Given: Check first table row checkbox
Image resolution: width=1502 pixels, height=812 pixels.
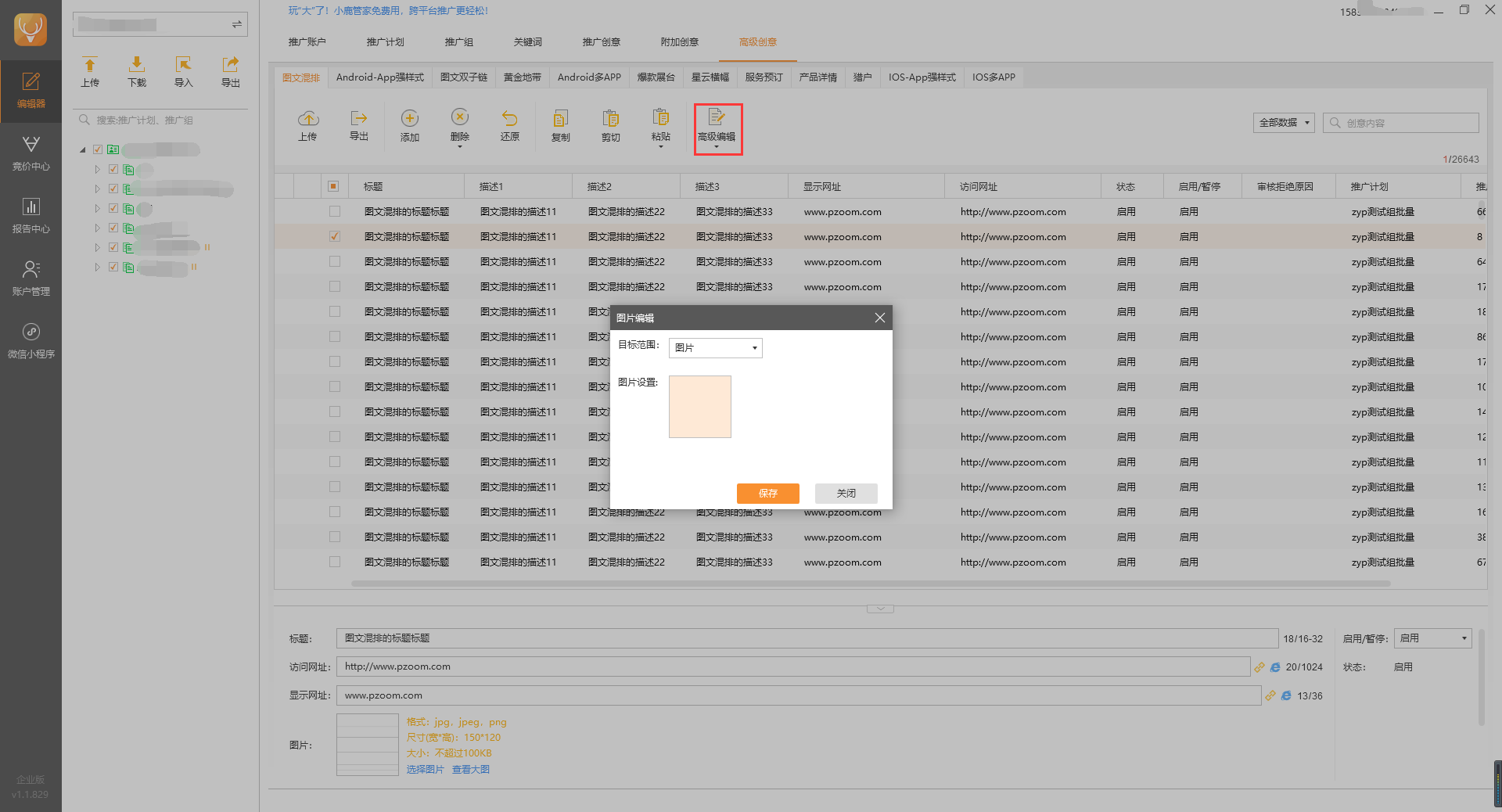Looking at the screenshot, I should click(x=335, y=211).
